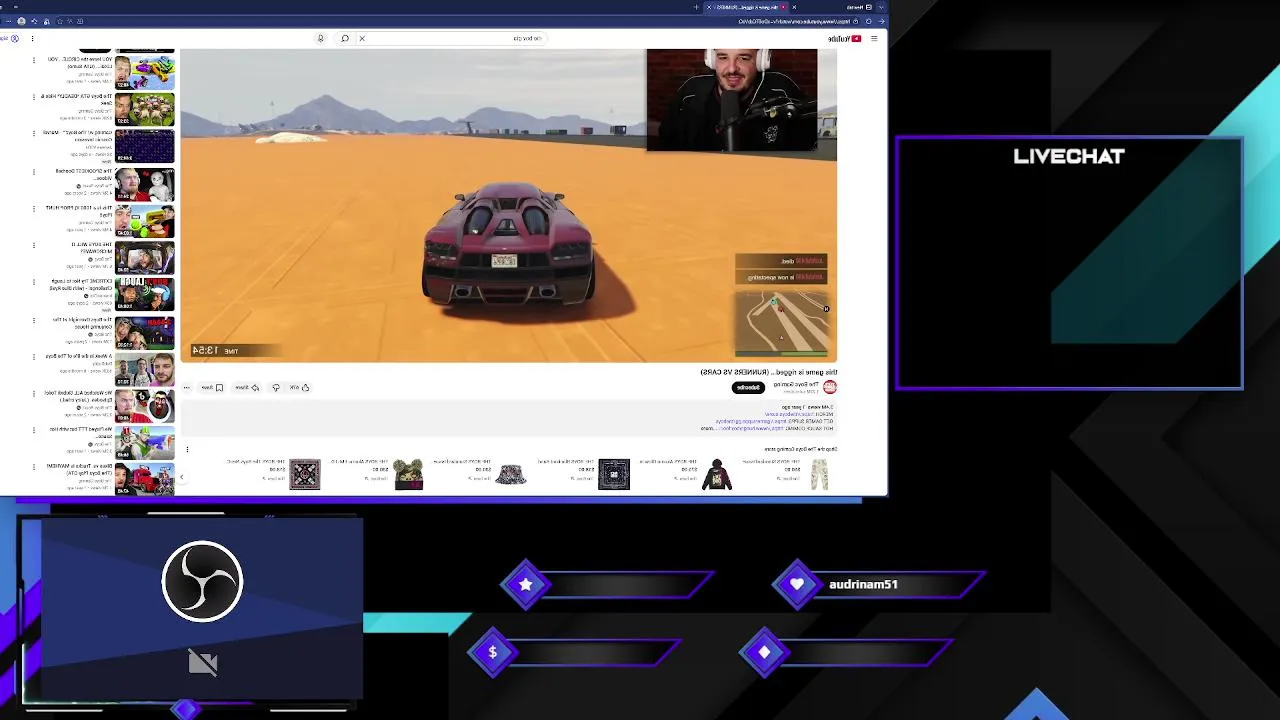
Task: Click the heart icon beside audrinam51
Action: 797,584
